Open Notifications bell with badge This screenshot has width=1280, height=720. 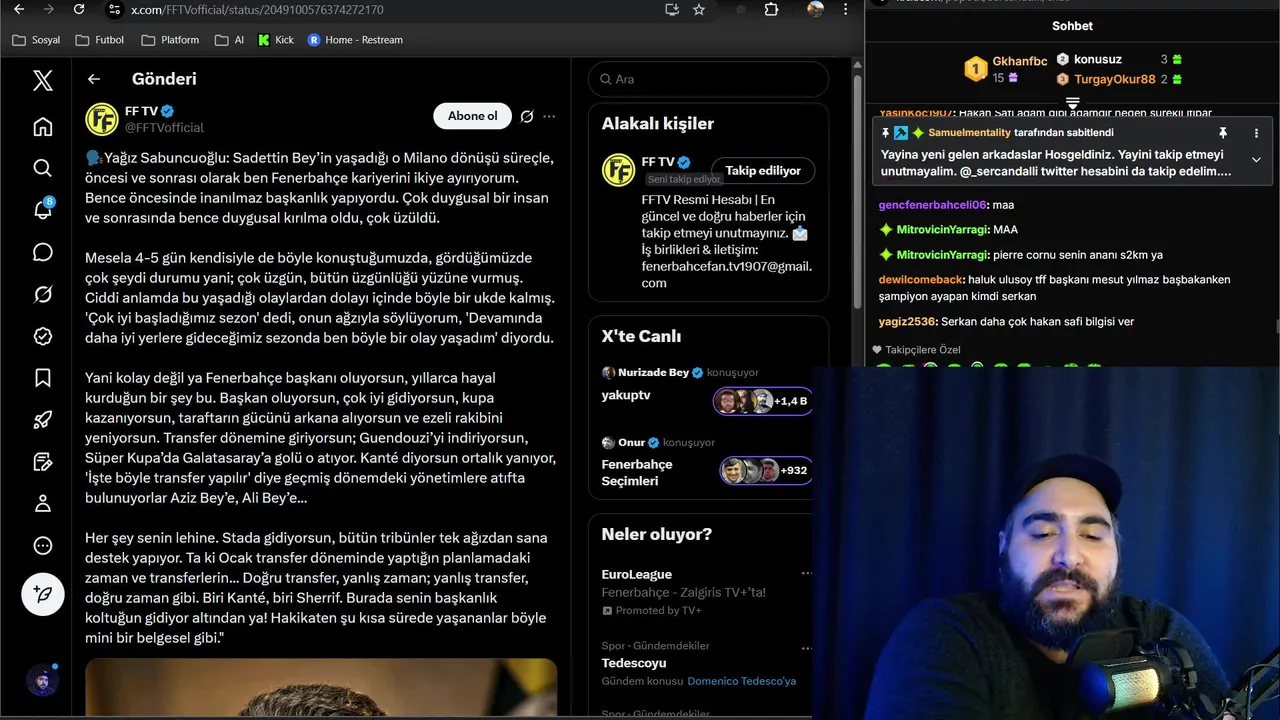(42, 209)
